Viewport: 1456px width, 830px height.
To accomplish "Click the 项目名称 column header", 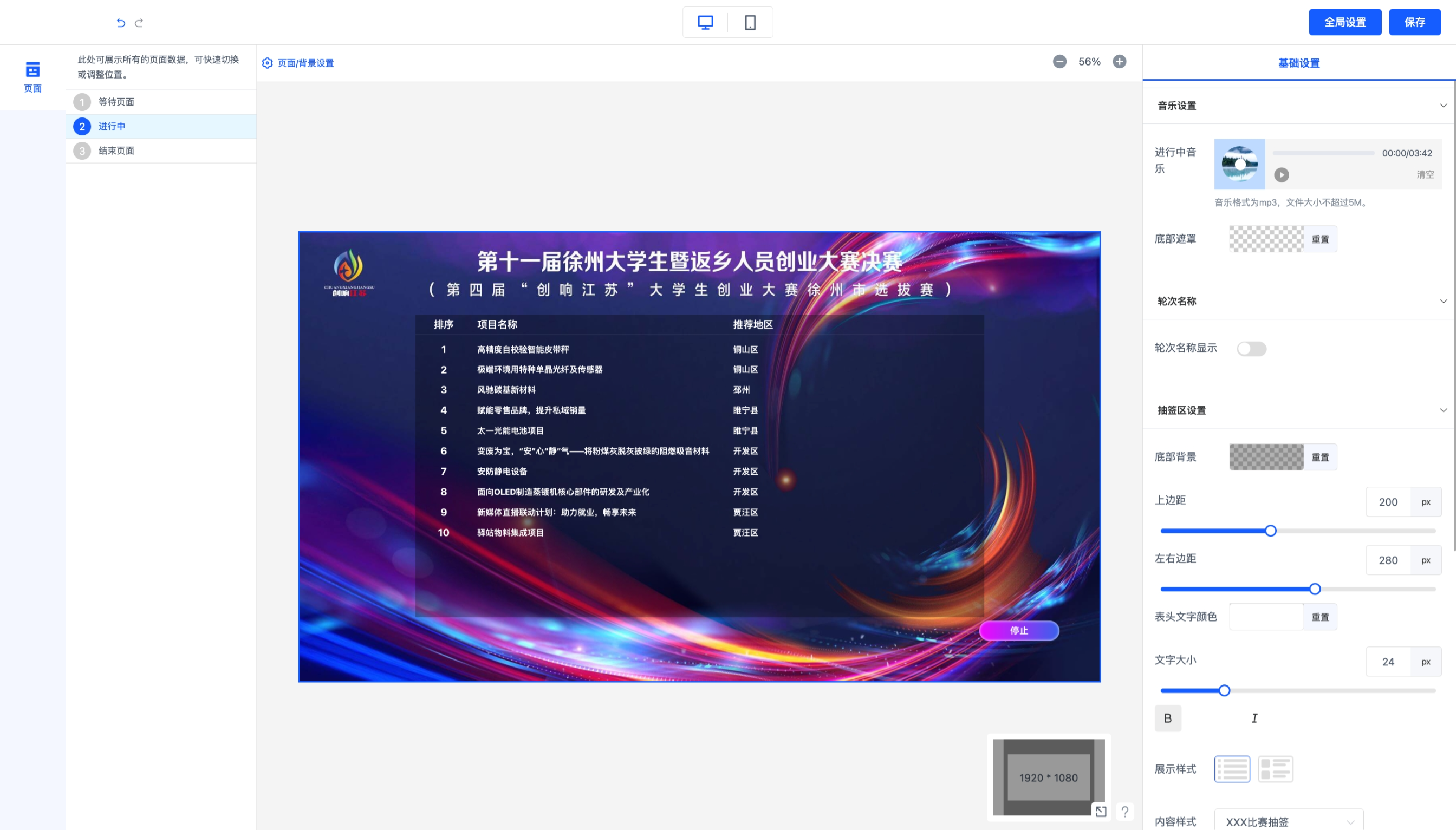I will (x=497, y=324).
